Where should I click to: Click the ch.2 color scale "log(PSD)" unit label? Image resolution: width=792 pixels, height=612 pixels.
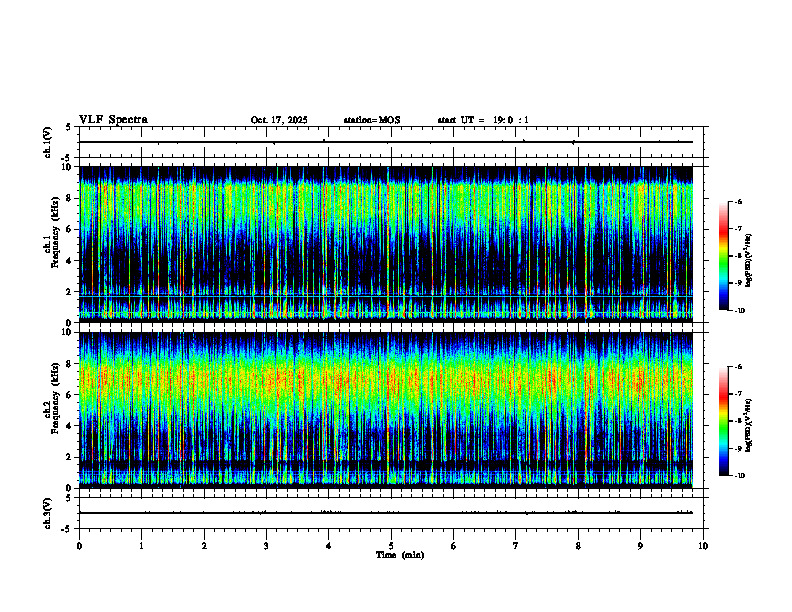click(749, 425)
